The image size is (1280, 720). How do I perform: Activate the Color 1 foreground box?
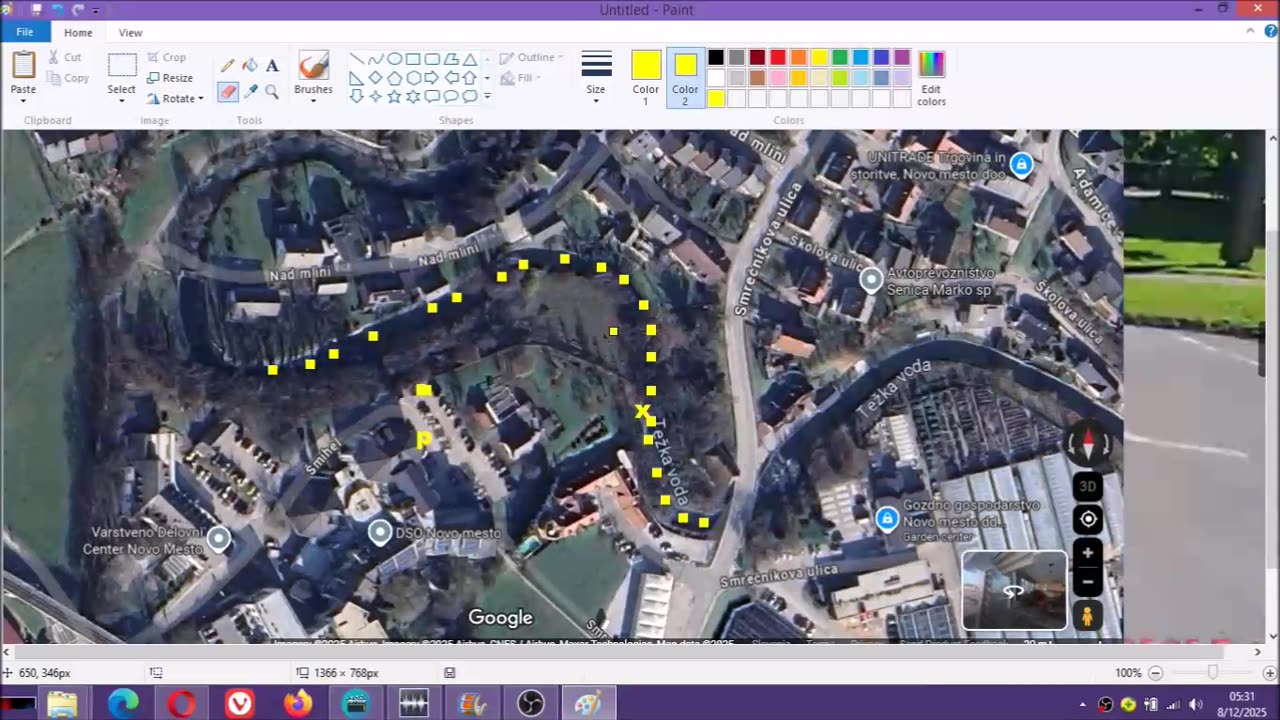coord(646,78)
